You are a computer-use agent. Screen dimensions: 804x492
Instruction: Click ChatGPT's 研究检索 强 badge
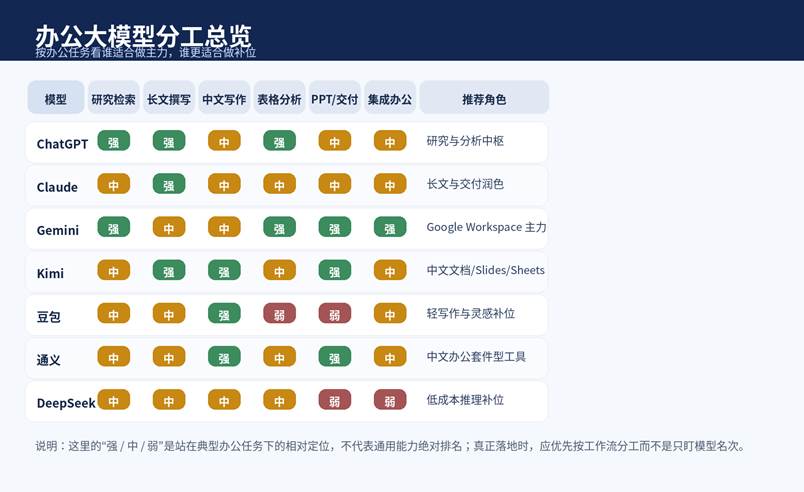pyautogui.click(x=113, y=142)
